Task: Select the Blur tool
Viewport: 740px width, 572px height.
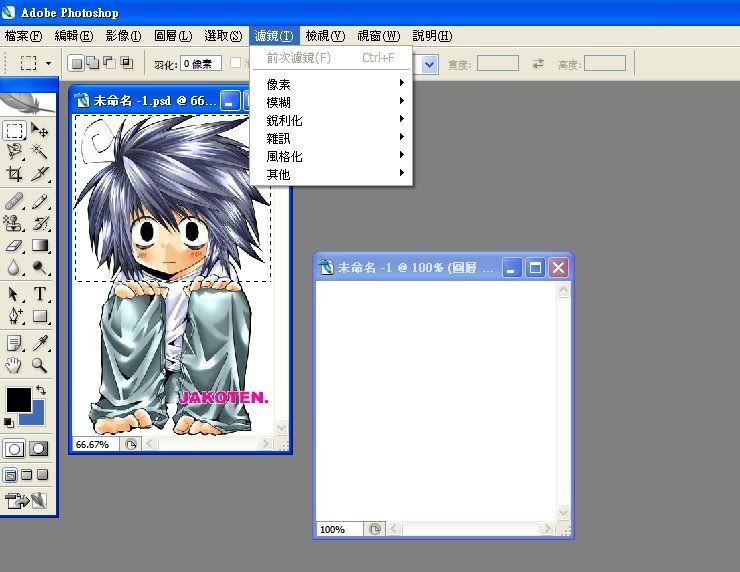Action: (14, 268)
